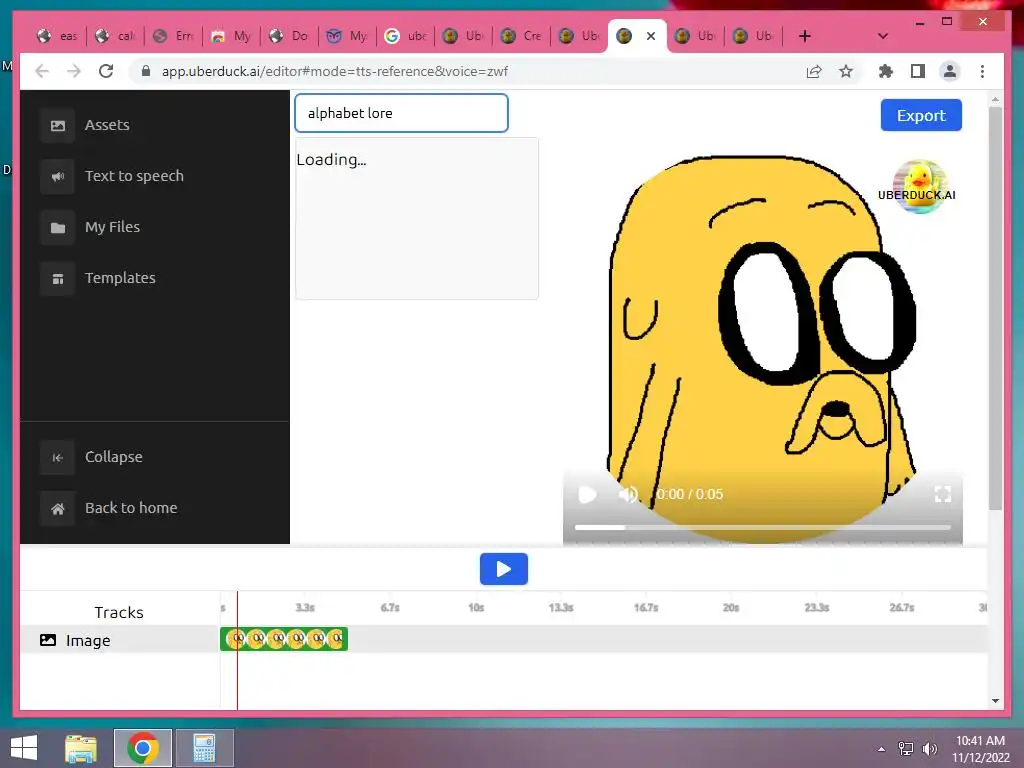Switch to the 'Do' browser tab
Viewport: 1024px width, 768px height.
(x=290, y=36)
